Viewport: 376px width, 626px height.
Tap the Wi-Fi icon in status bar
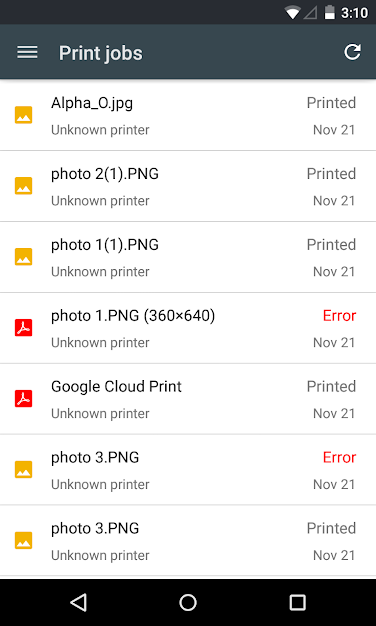click(x=293, y=13)
